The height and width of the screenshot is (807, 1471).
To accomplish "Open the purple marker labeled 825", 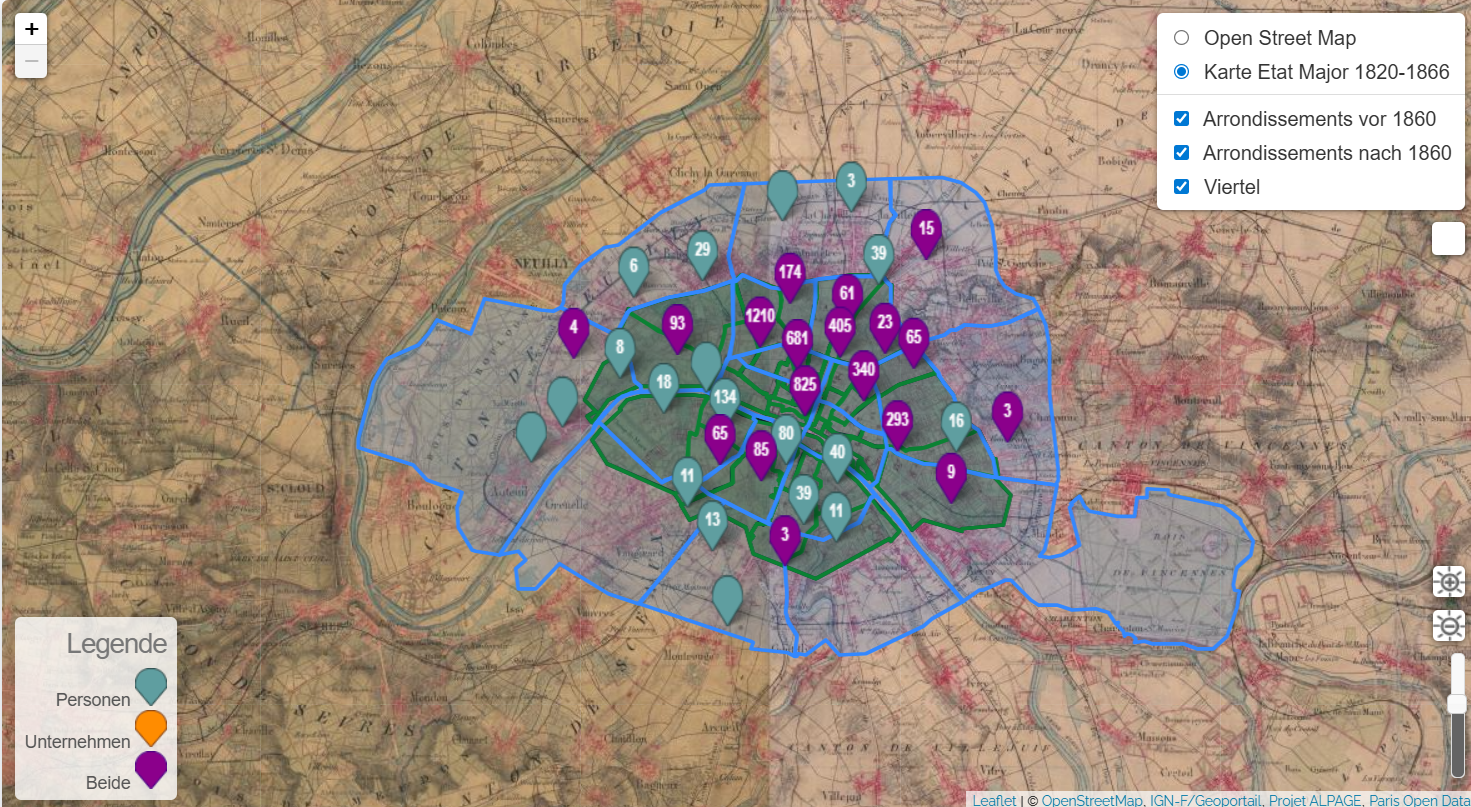I will [x=805, y=389].
